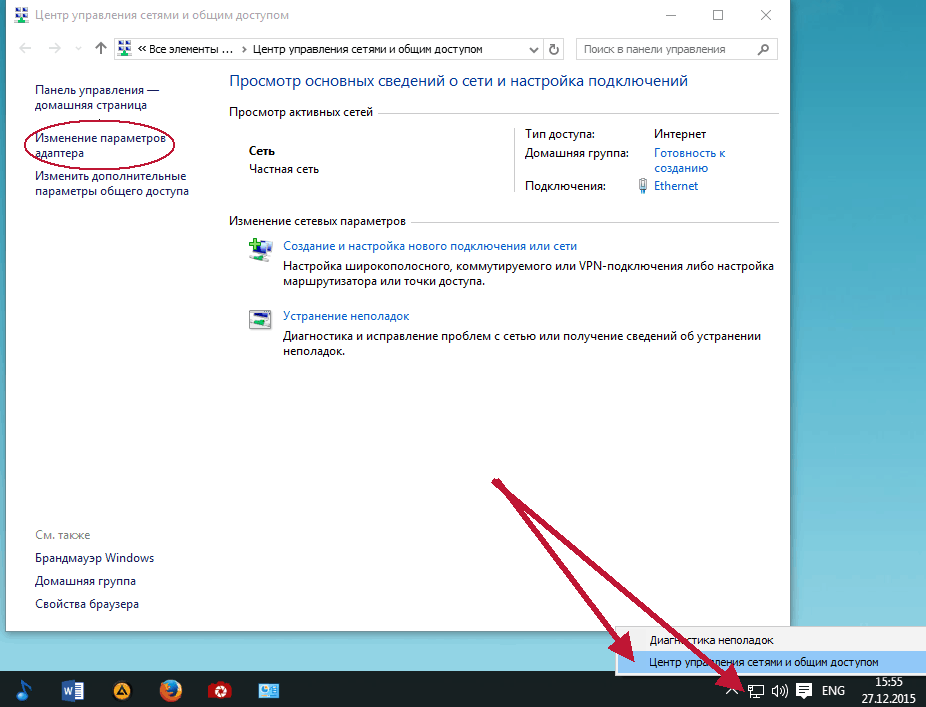Viewport: 926px width, 707px height.
Task: Open Панель управления — домашняя страница
Action: (97, 97)
